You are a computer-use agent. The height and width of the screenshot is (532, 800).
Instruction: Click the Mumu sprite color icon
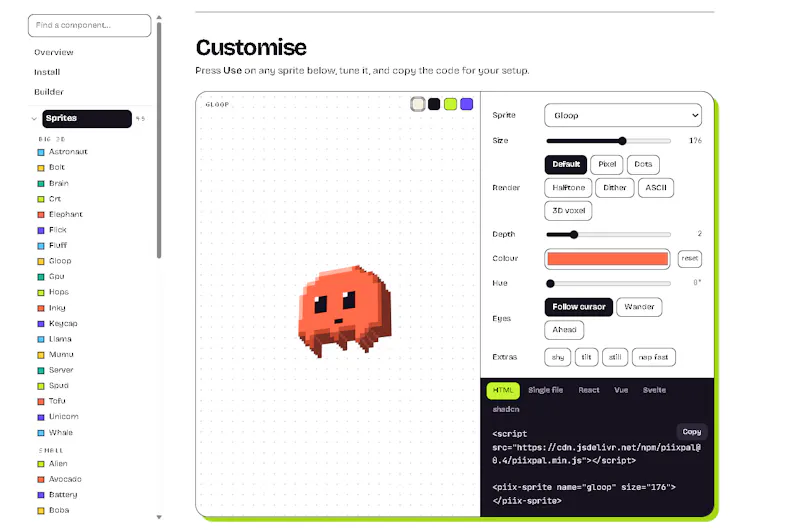pos(41,355)
